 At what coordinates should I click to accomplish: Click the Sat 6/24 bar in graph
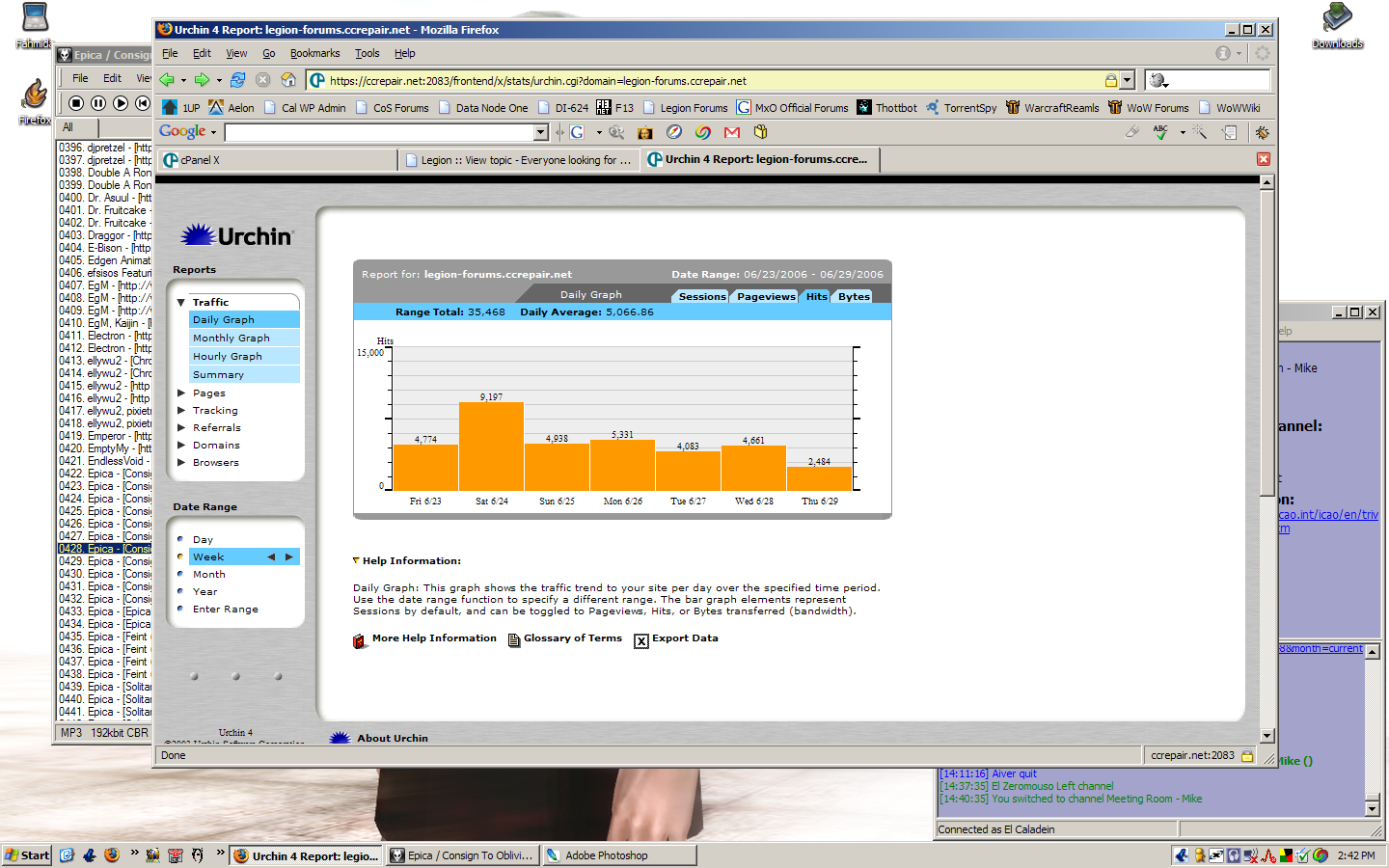pyautogui.click(x=491, y=447)
